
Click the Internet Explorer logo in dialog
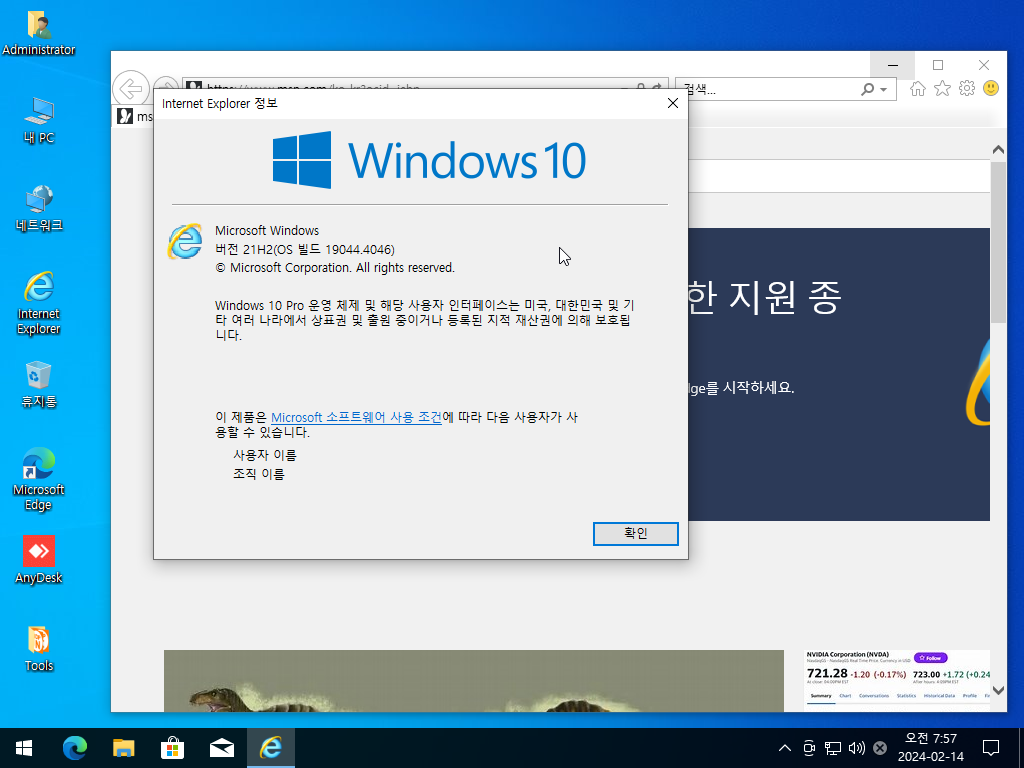click(185, 241)
